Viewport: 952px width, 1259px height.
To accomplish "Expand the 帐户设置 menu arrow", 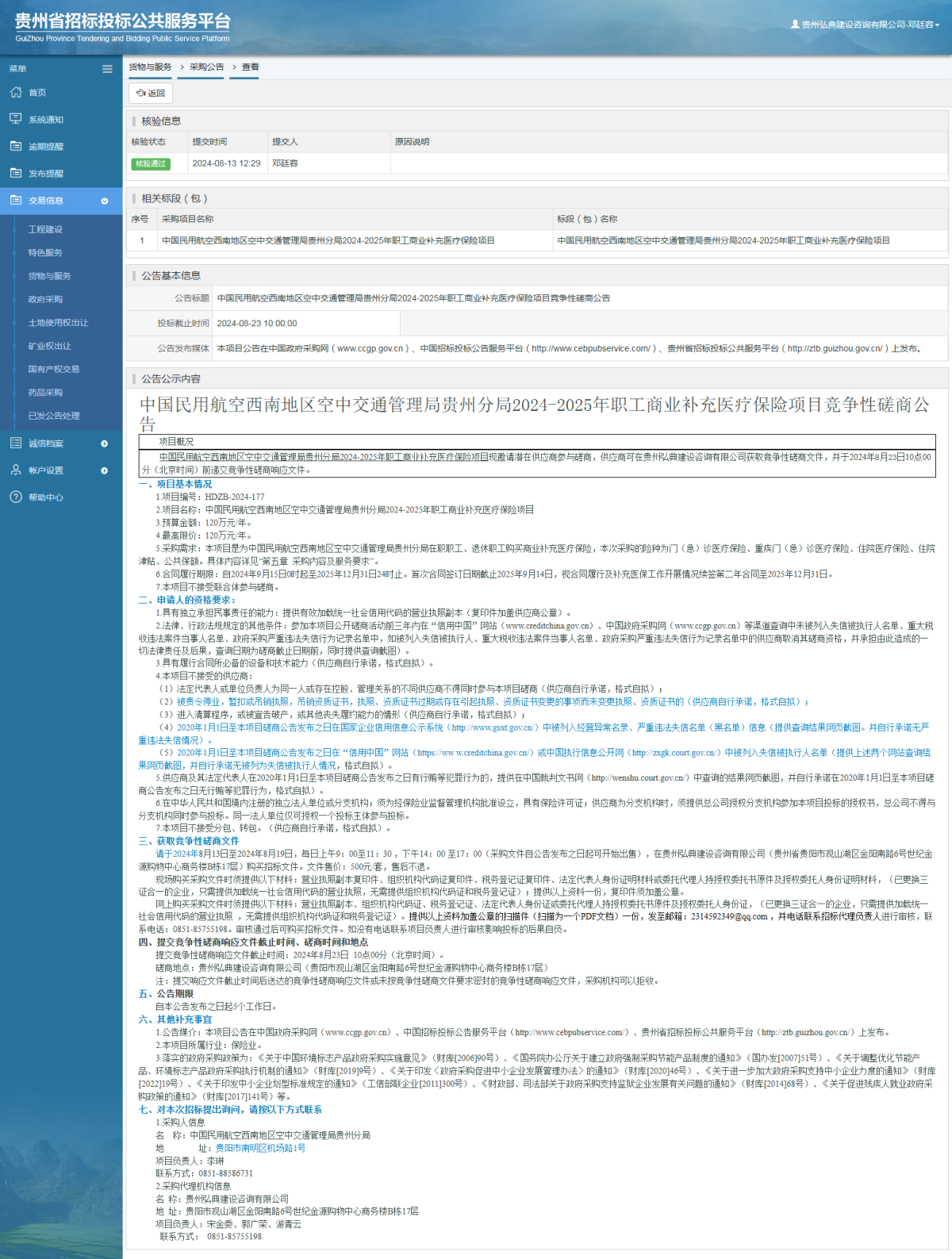I will (x=105, y=470).
